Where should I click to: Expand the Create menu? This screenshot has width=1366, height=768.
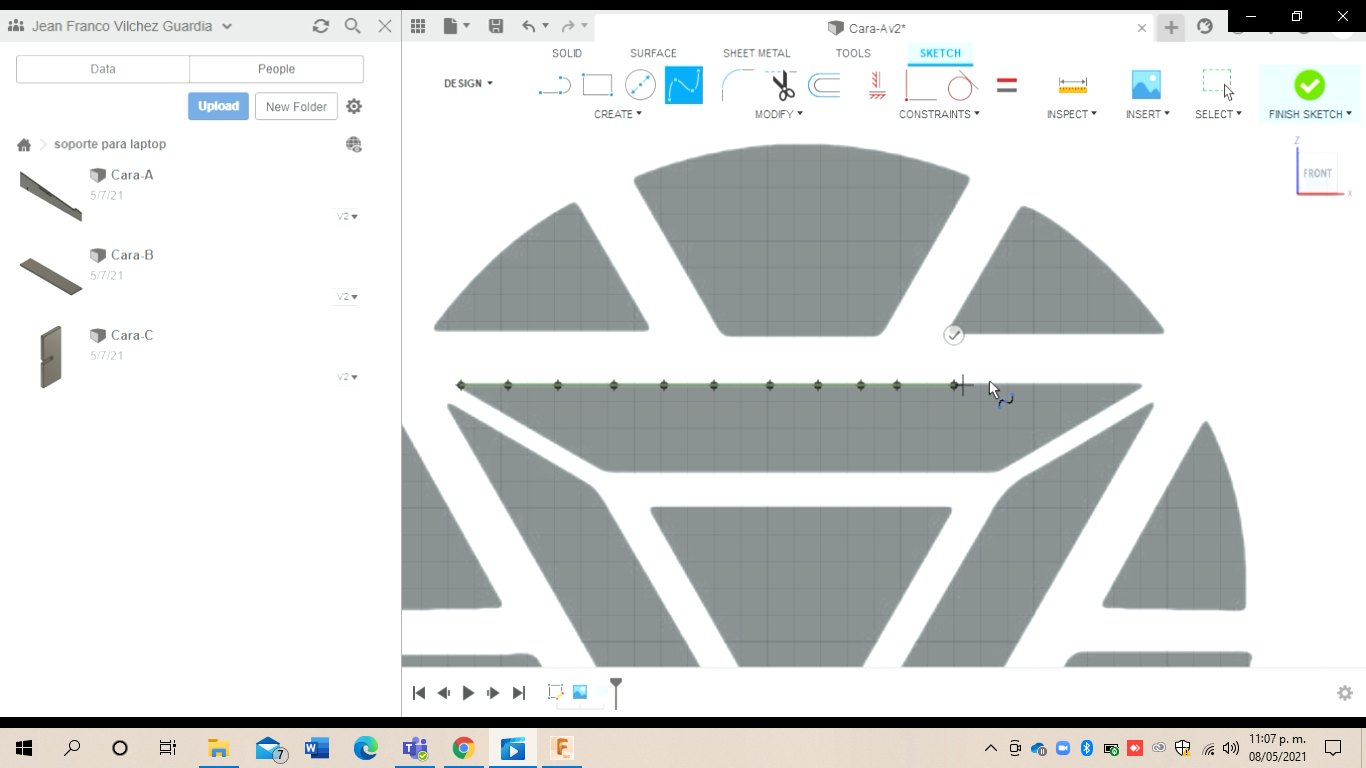click(x=618, y=114)
